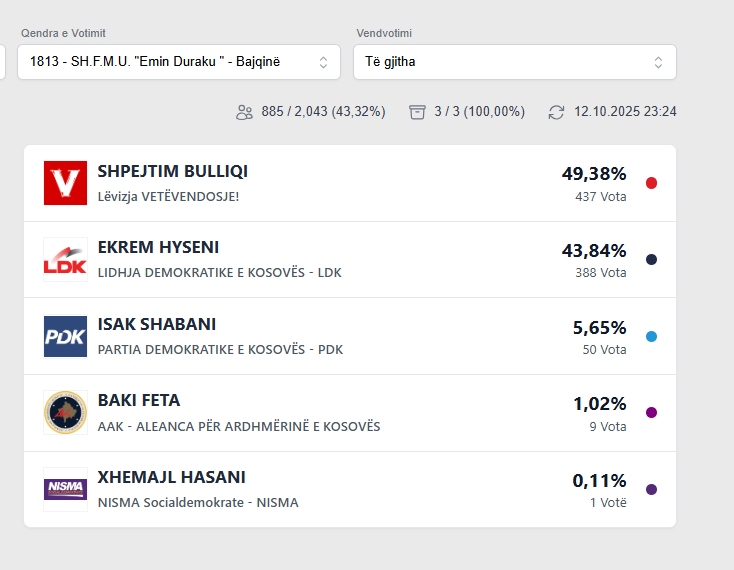The height and width of the screenshot is (570, 734).
Task: Click the Vetëvendosje party logo
Action: [65, 183]
